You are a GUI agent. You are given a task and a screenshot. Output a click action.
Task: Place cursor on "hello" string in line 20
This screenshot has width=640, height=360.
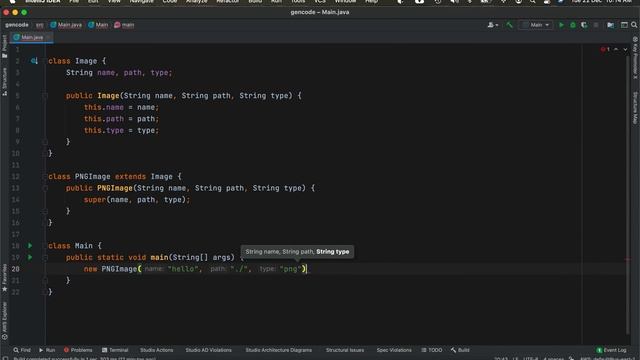tap(183, 269)
